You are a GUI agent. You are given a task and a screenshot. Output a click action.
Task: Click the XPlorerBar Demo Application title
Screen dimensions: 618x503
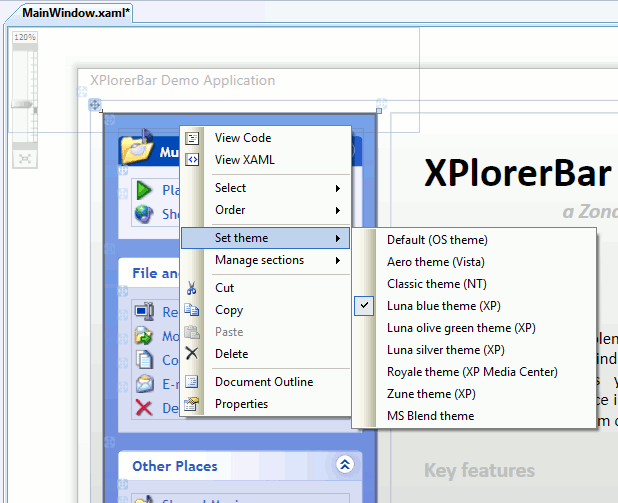click(x=182, y=80)
